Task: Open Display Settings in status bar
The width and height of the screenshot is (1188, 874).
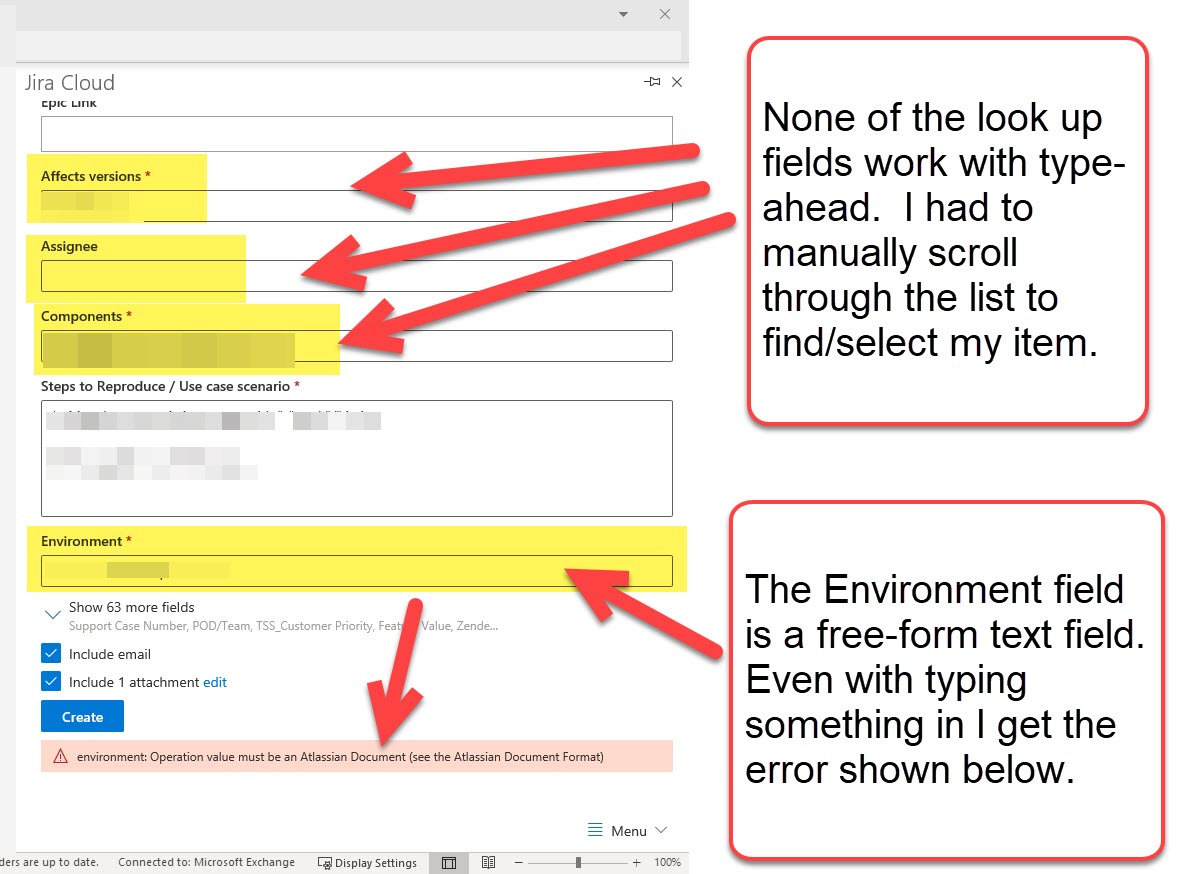Action: (367, 863)
